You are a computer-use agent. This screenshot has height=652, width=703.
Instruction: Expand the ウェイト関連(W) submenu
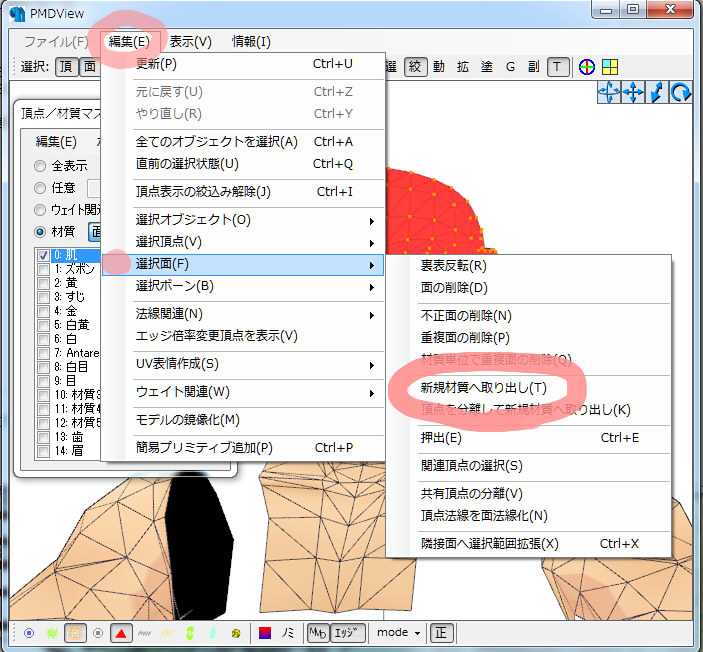point(243,392)
